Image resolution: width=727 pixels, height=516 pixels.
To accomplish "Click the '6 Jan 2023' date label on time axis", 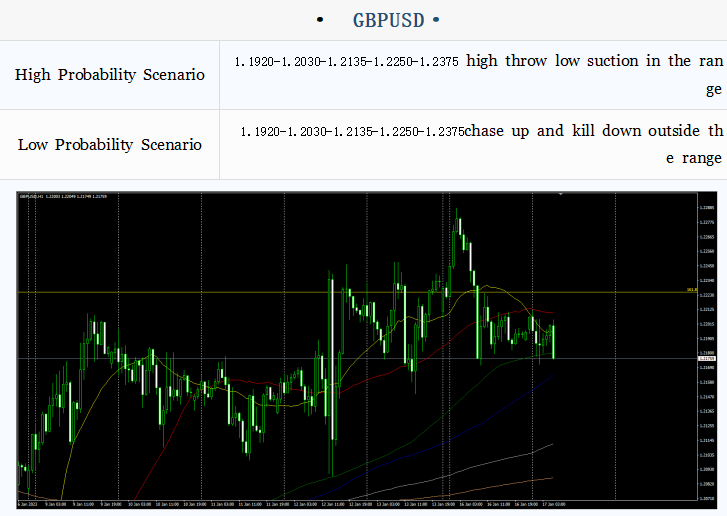I will pos(28,504).
